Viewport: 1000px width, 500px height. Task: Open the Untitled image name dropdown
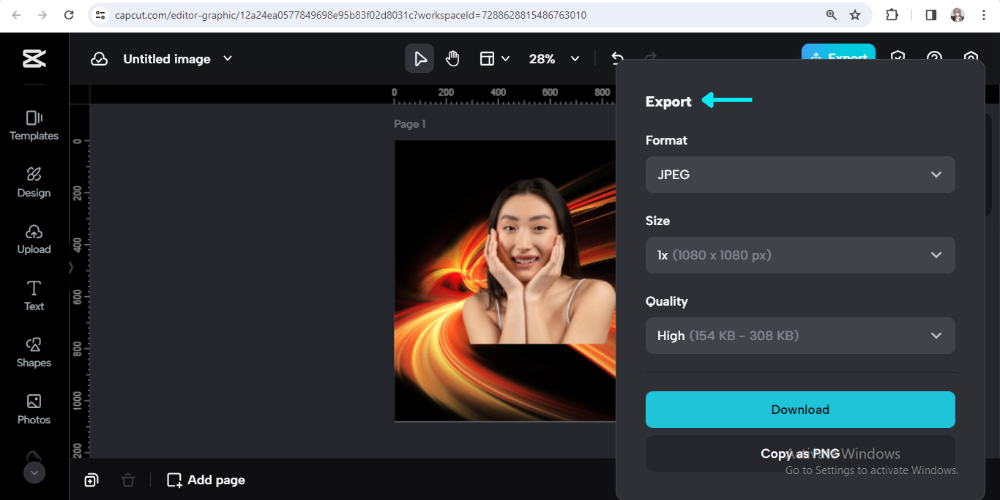178,59
